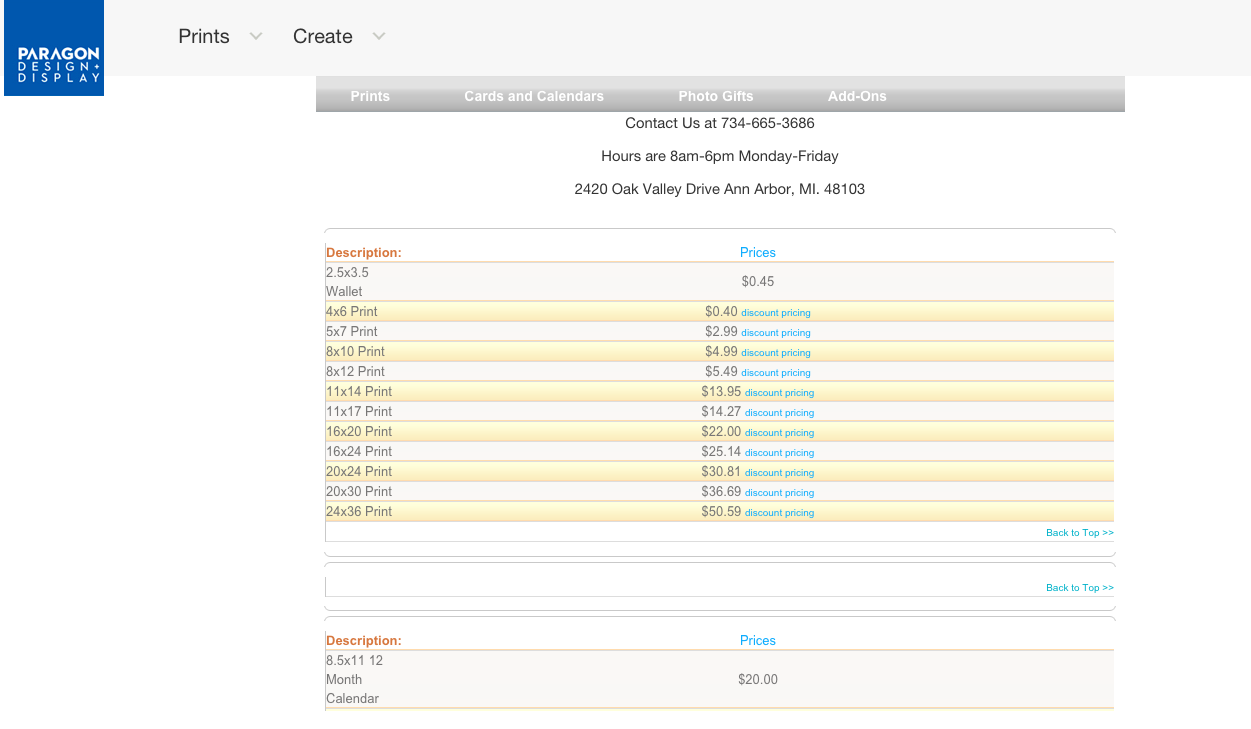Click the $20.00 calendar price
This screenshot has height=729, width=1251.
758,680
